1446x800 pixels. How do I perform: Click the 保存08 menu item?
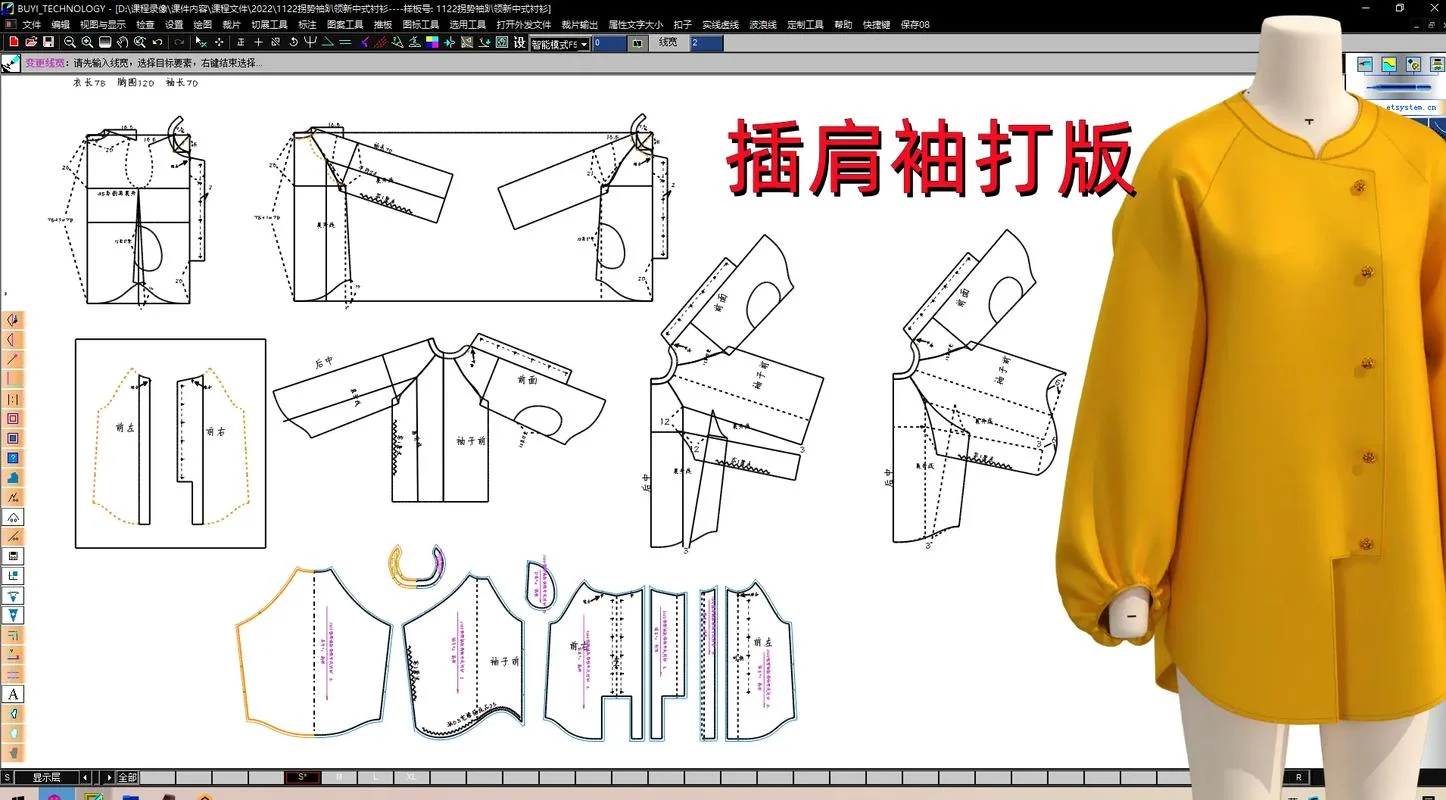click(915, 24)
